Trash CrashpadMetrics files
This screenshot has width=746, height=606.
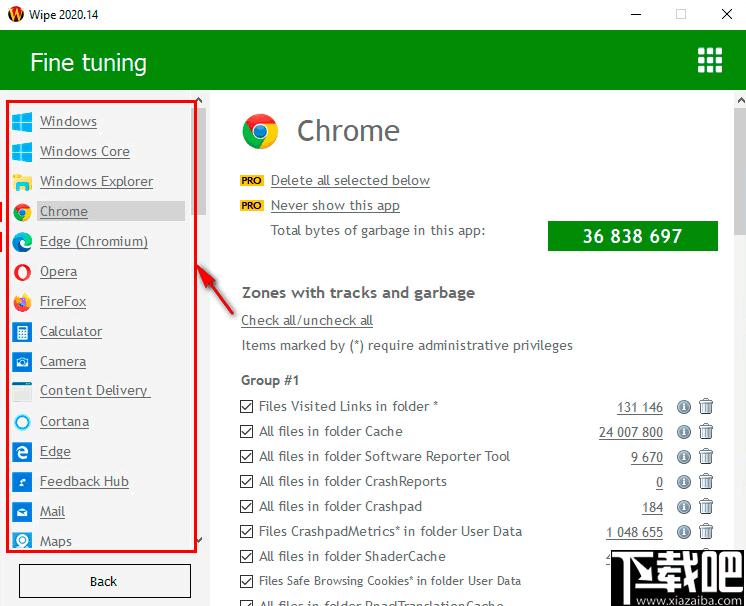(706, 531)
